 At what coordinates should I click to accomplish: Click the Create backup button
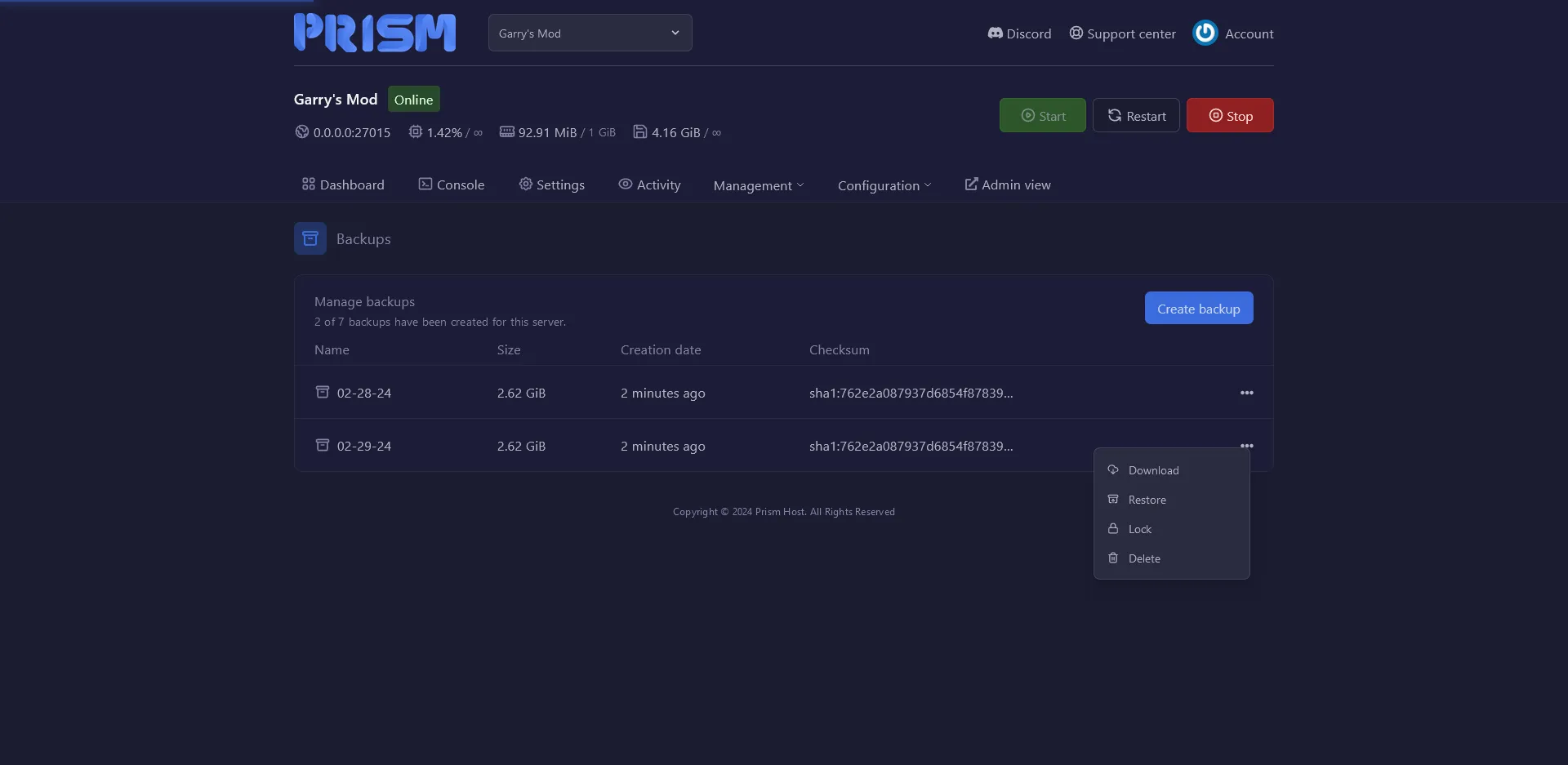[1198, 309]
